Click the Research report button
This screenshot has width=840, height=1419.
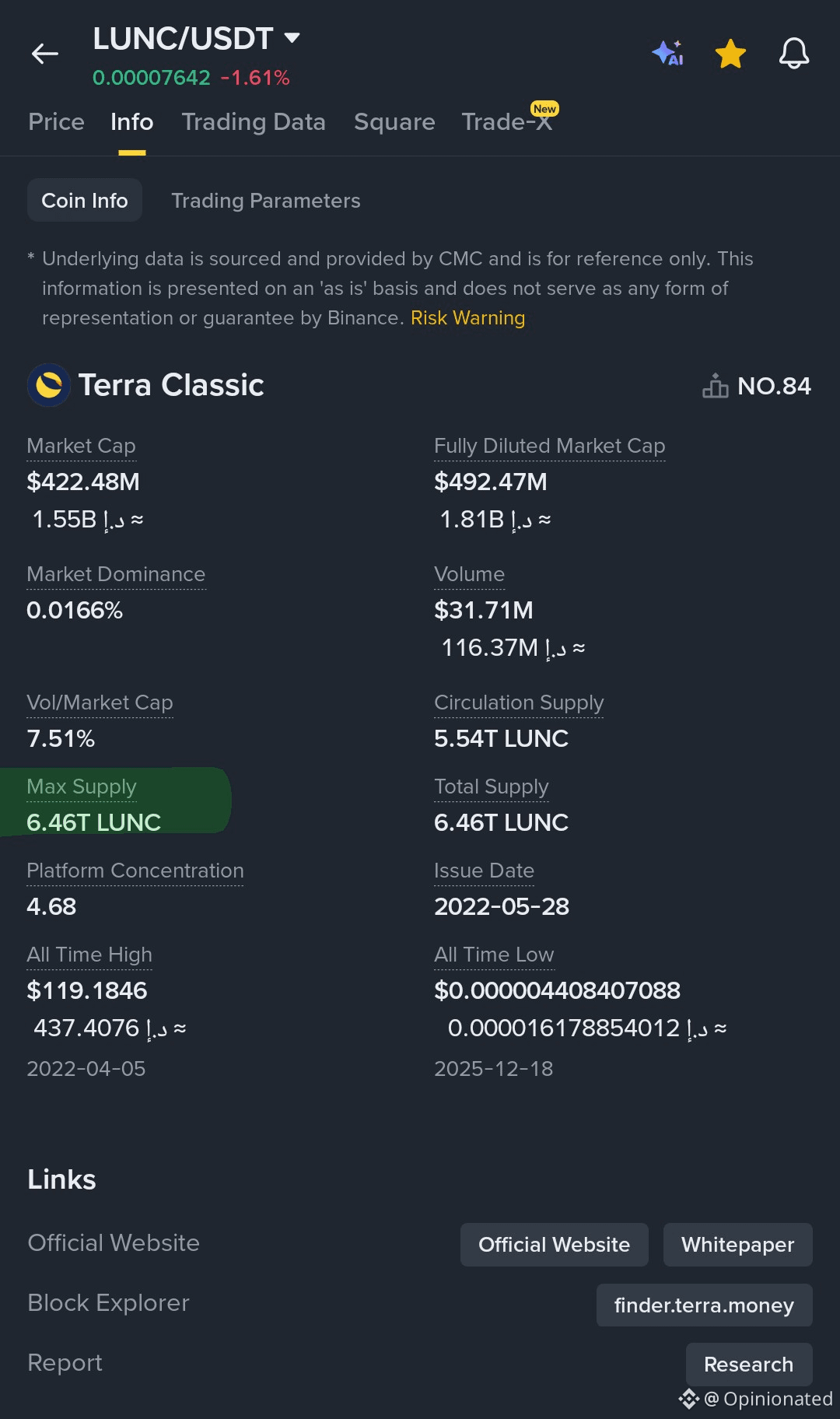[748, 1365]
